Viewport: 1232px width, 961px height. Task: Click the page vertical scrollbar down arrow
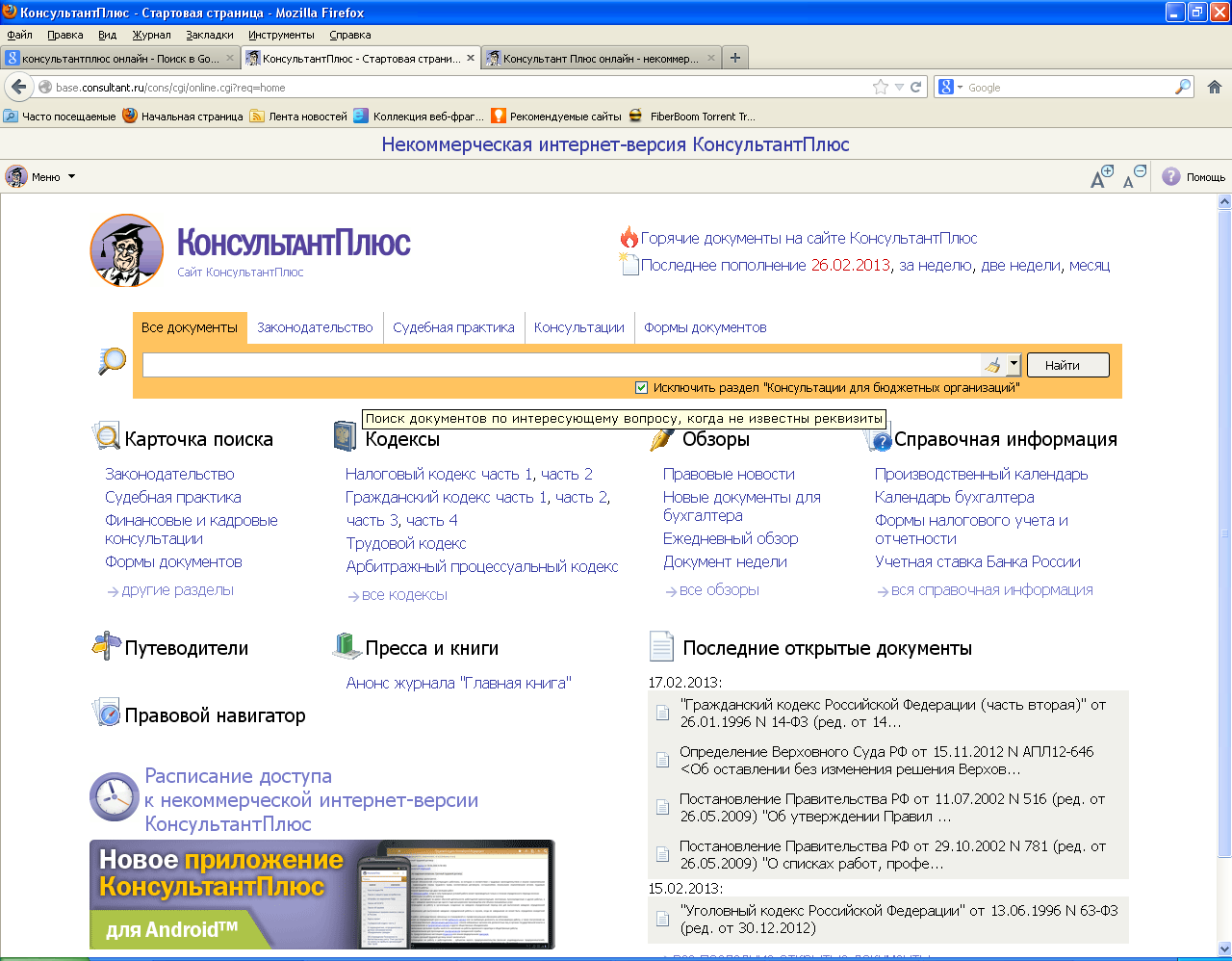1224,950
